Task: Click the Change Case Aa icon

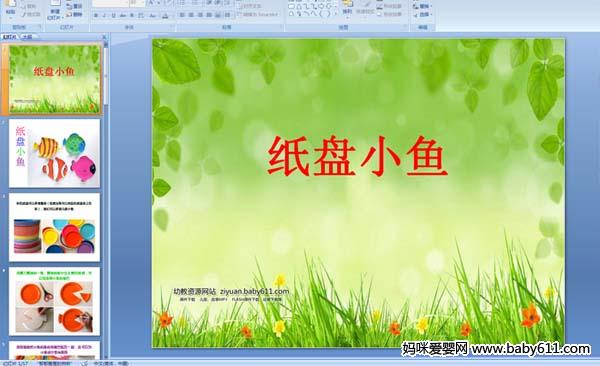Action: 153,15
